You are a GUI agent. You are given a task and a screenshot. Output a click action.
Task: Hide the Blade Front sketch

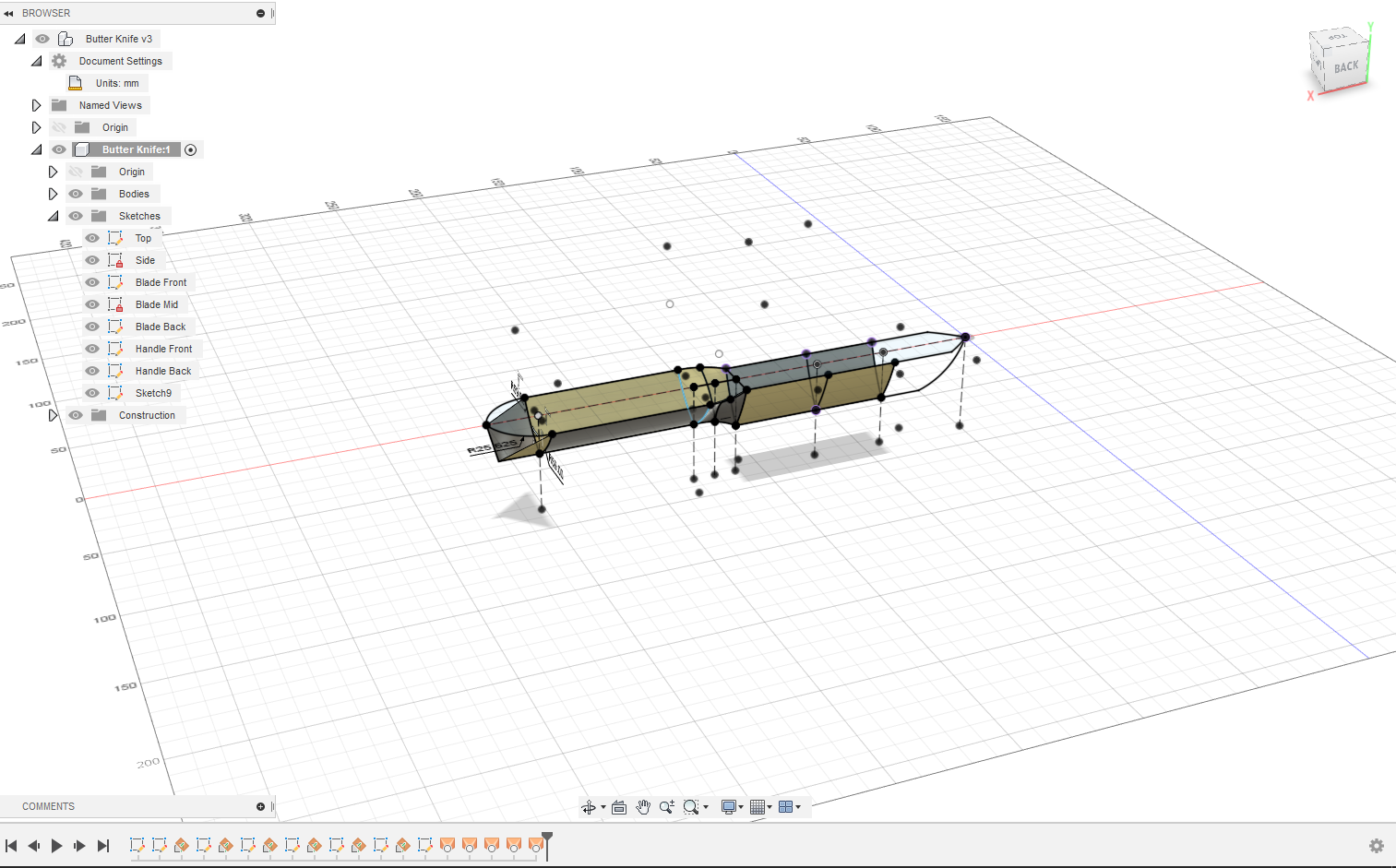pyautogui.click(x=92, y=282)
